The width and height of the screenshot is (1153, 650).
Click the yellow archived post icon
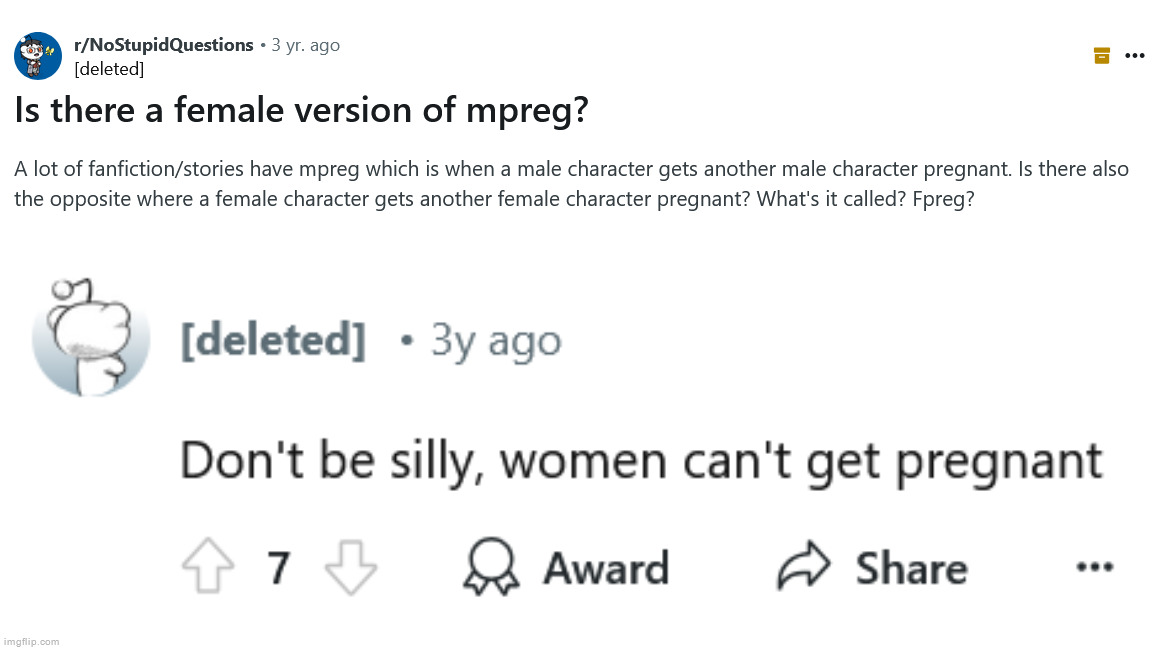coord(1102,56)
